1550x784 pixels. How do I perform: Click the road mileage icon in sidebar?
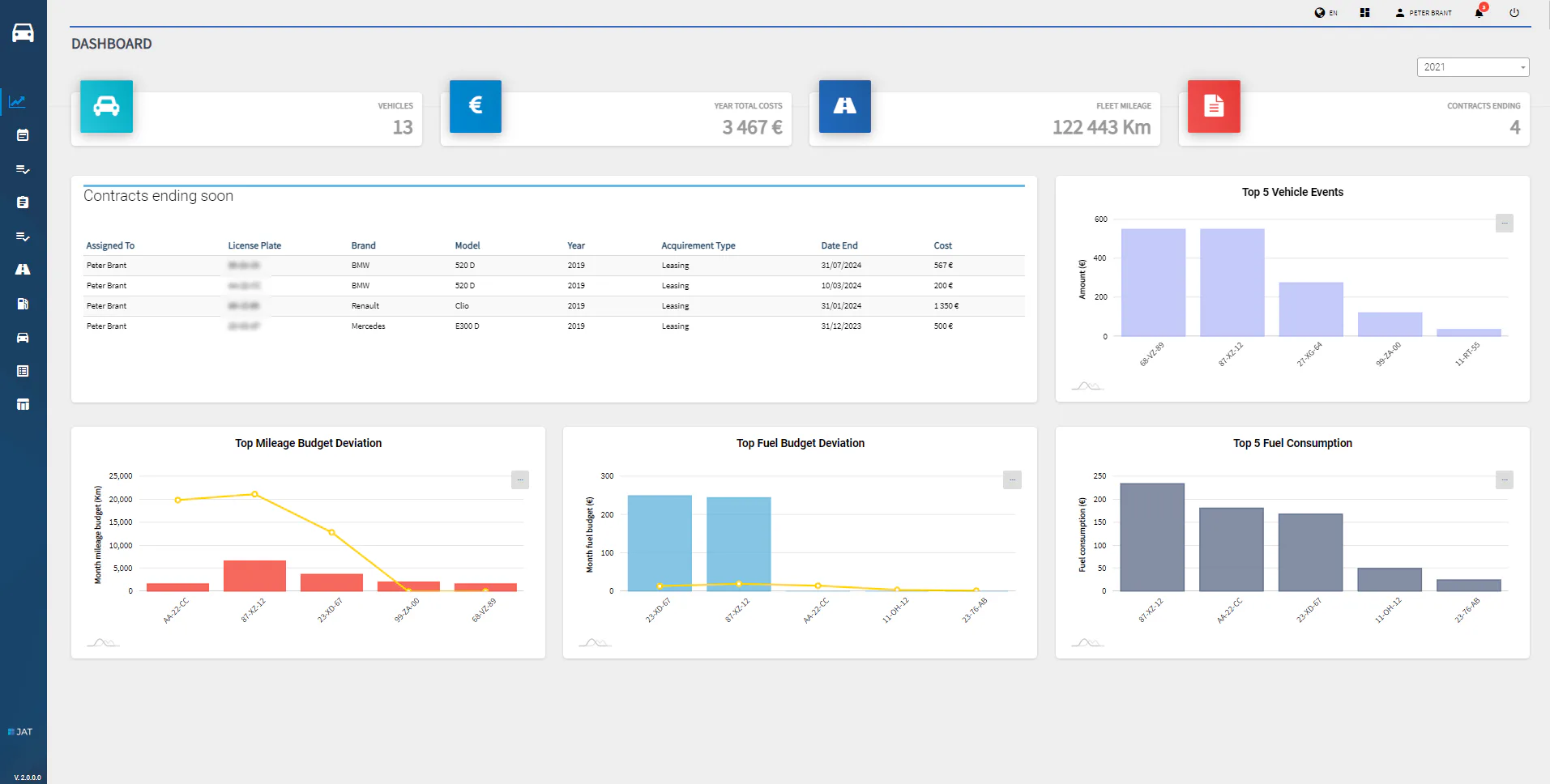pos(23,270)
